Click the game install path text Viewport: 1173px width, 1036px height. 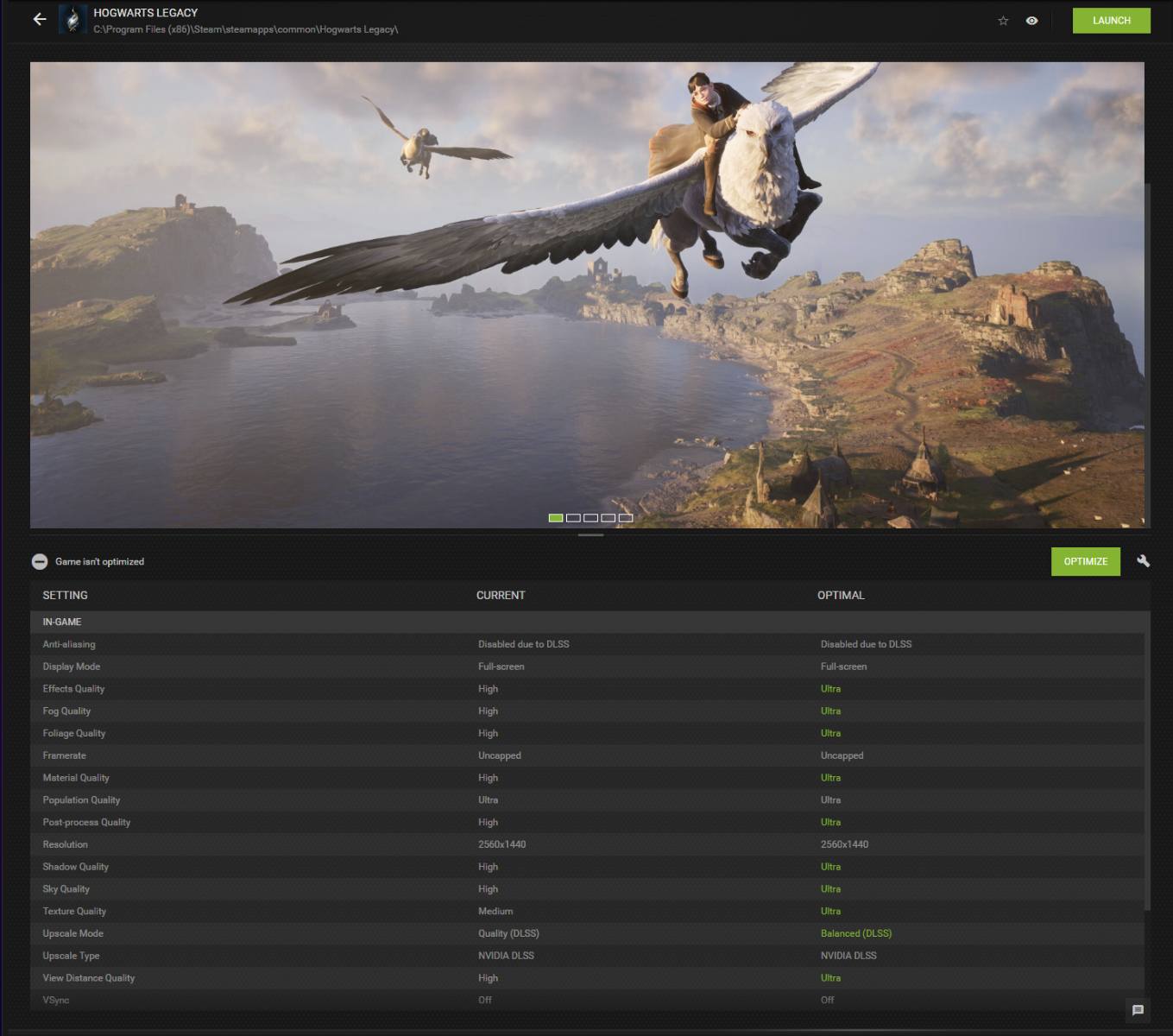pyautogui.click(x=246, y=29)
